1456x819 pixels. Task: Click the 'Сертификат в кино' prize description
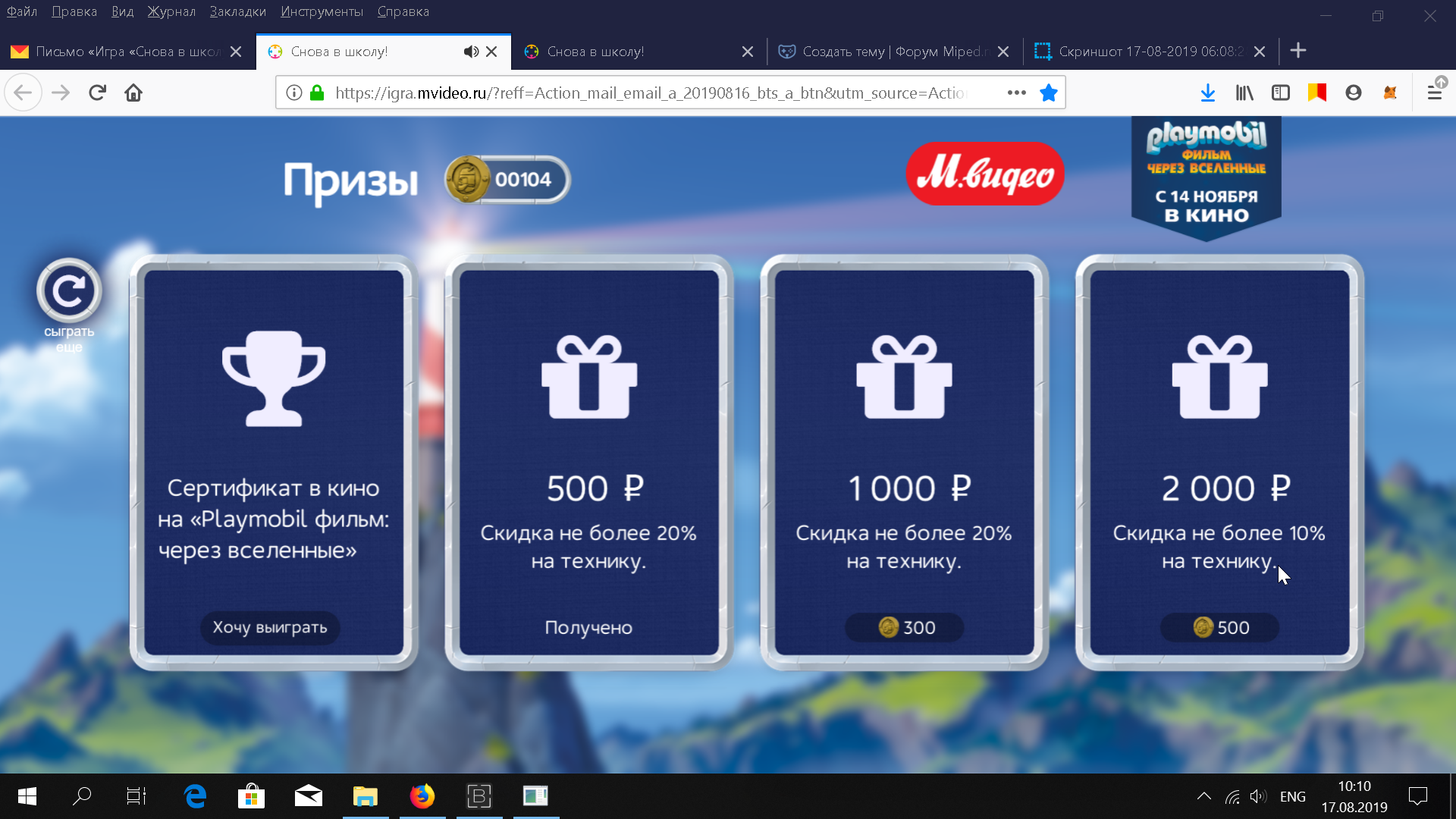(x=273, y=519)
